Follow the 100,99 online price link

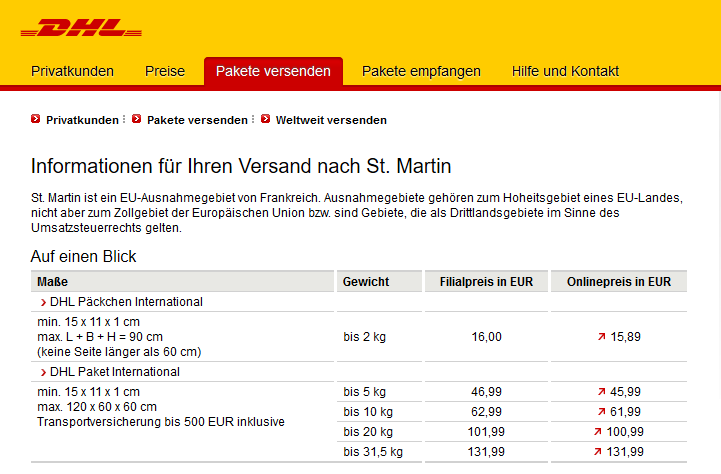point(625,432)
